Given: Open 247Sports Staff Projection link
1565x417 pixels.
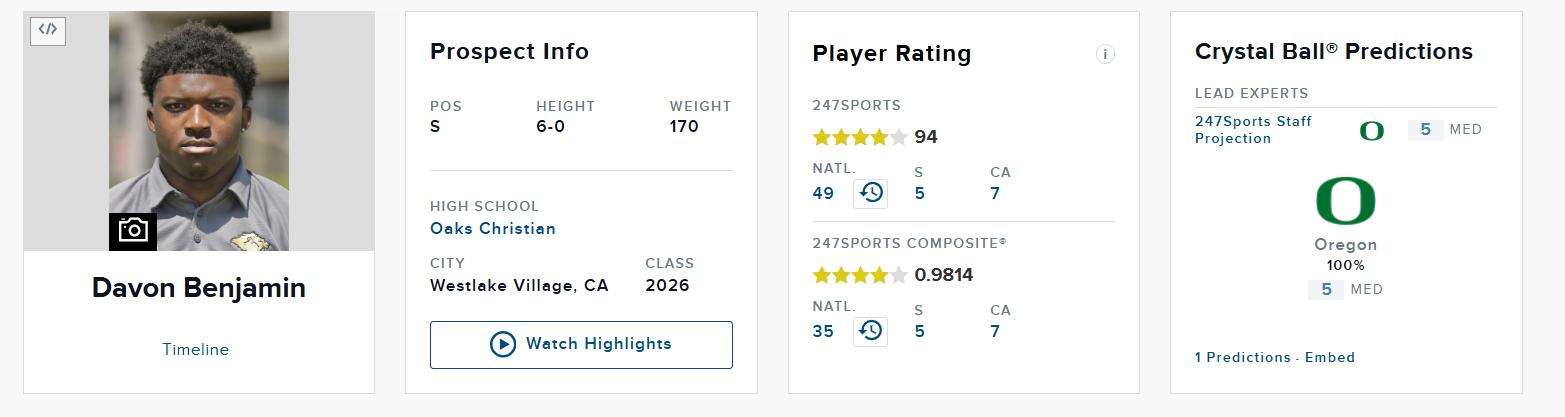Looking at the screenshot, I should point(1253,130).
